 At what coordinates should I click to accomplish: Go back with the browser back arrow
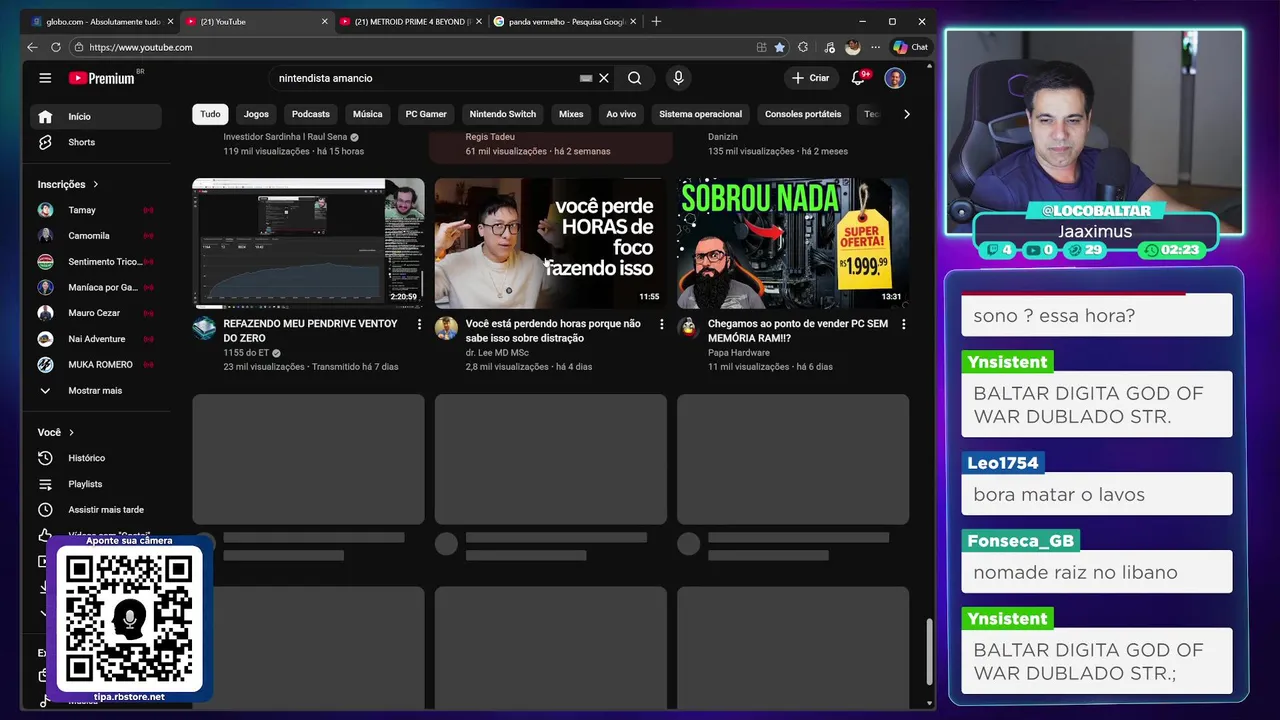click(x=32, y=47)
